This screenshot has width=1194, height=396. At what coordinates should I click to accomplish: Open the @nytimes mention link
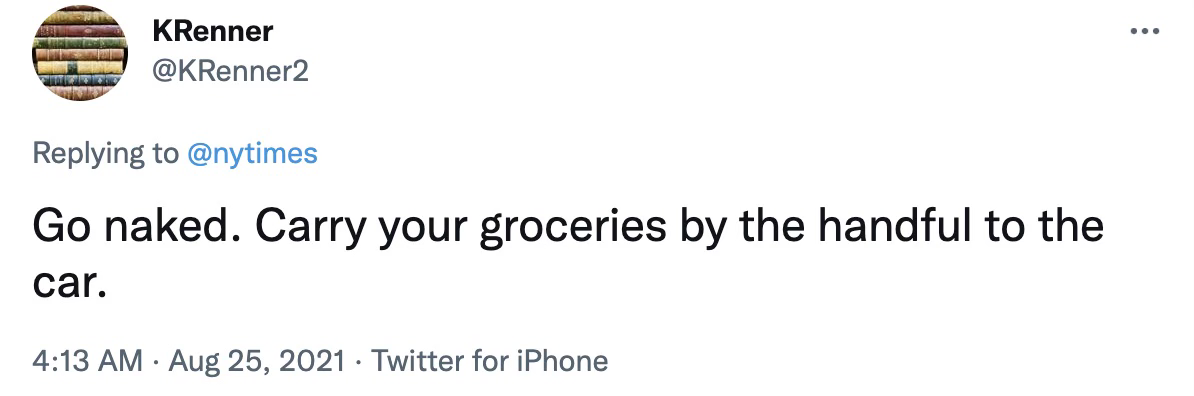(252, 155)
